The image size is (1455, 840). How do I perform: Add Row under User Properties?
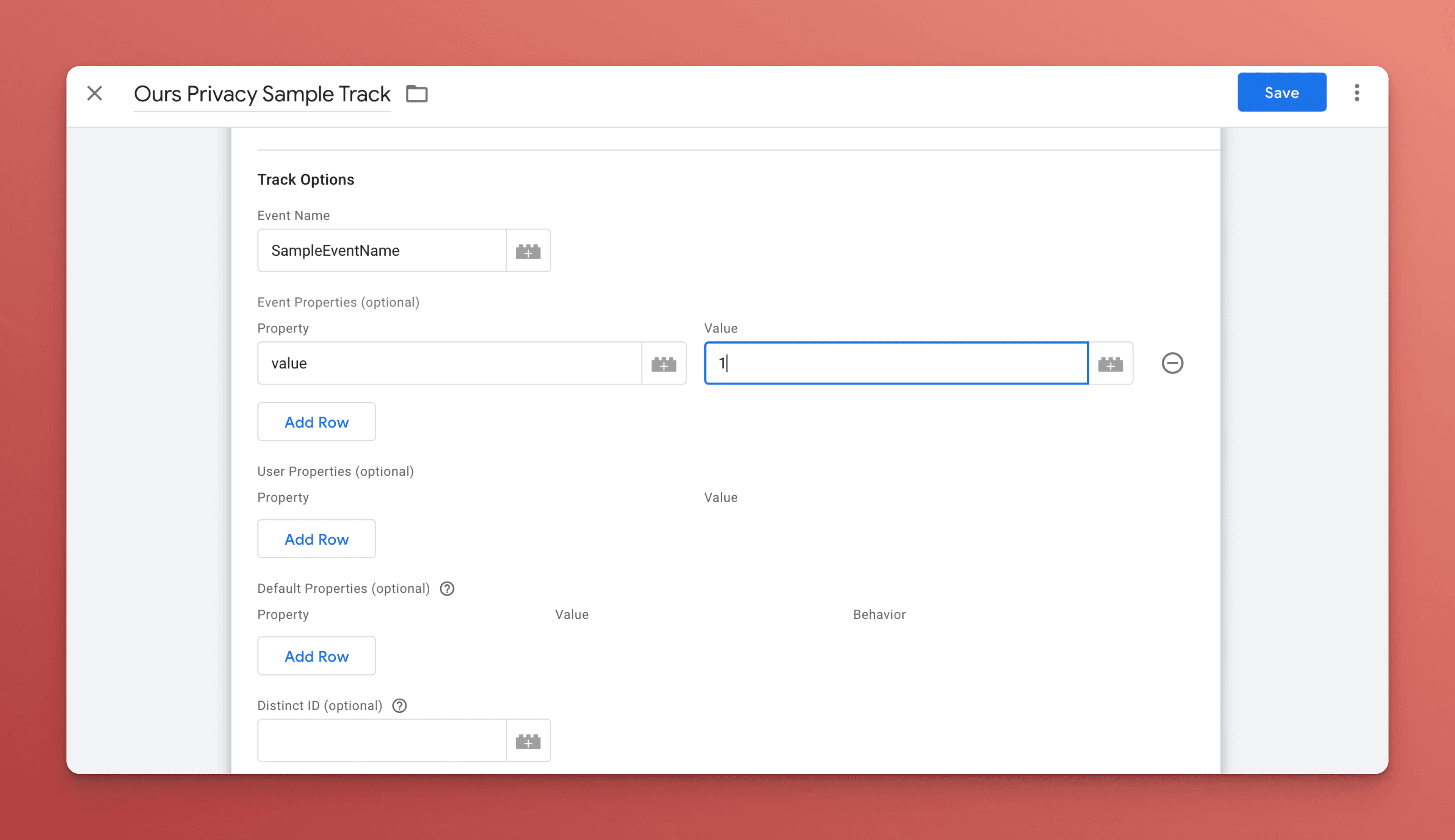(316, 539)
